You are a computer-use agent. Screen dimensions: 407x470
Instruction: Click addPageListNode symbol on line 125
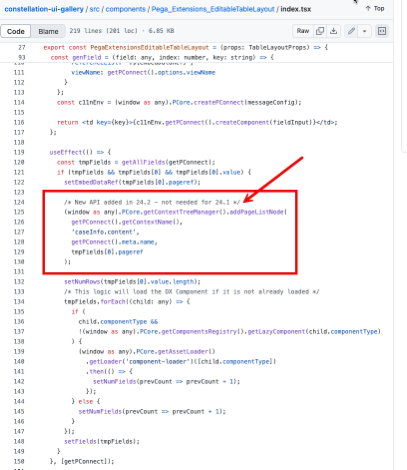(257, 212)
